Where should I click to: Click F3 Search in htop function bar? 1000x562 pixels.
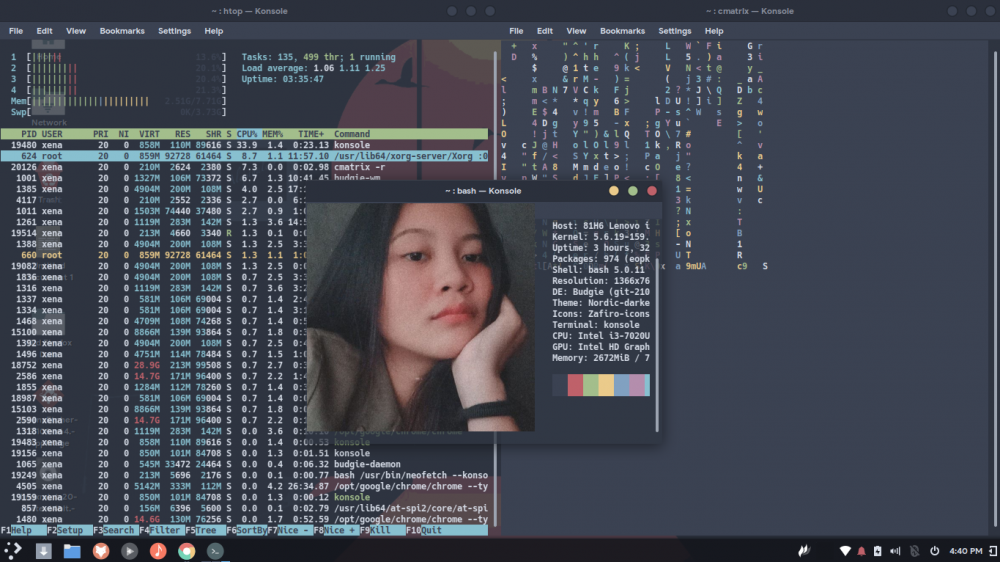(115, 530)
